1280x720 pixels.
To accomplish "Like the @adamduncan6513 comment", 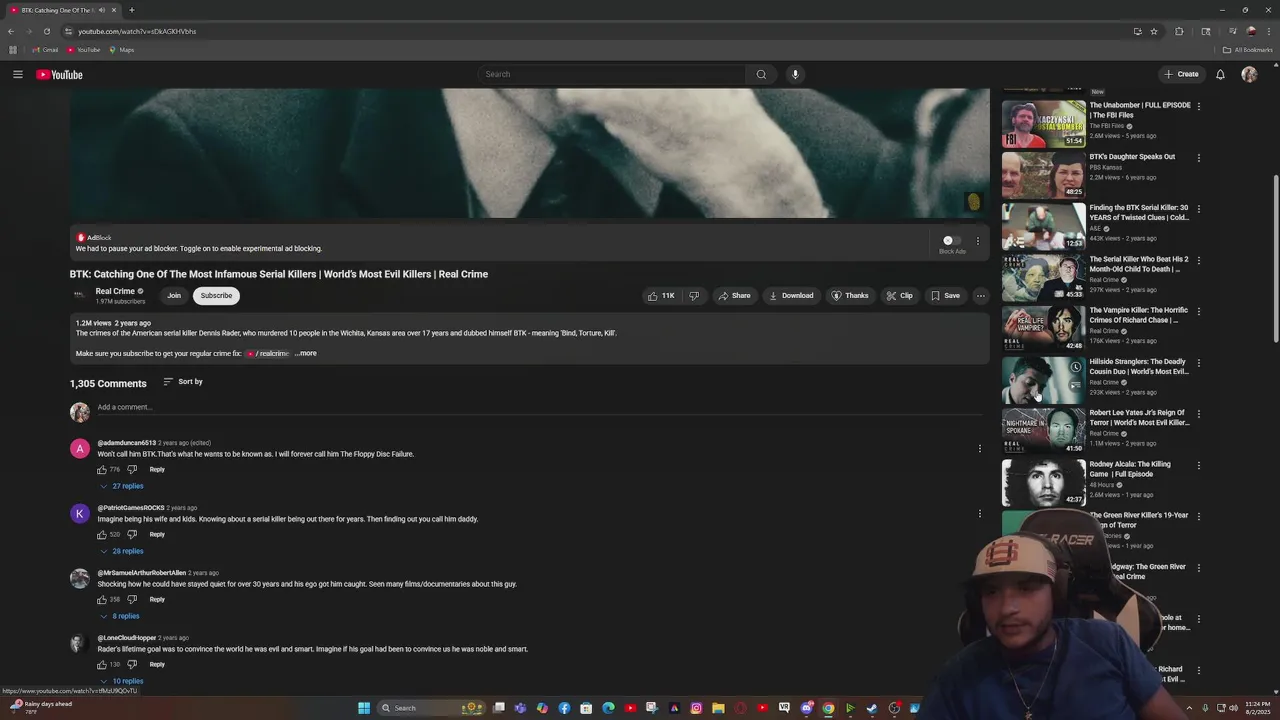I will point(102,470).
